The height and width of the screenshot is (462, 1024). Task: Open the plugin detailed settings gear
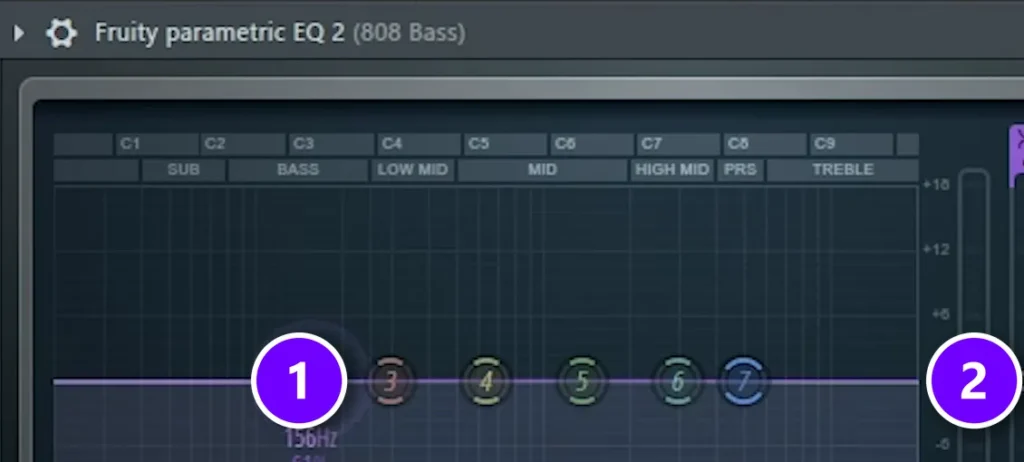pos(61,33)
